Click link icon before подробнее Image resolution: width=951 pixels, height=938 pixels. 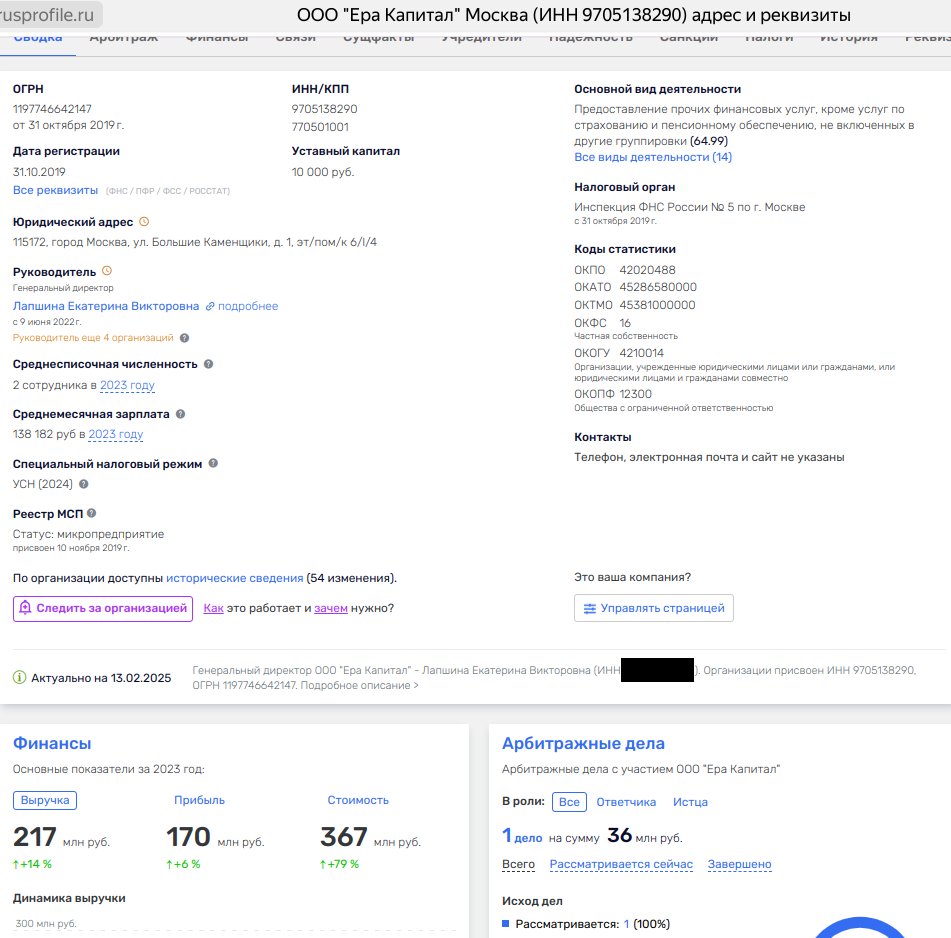click(x=210, y=307)
